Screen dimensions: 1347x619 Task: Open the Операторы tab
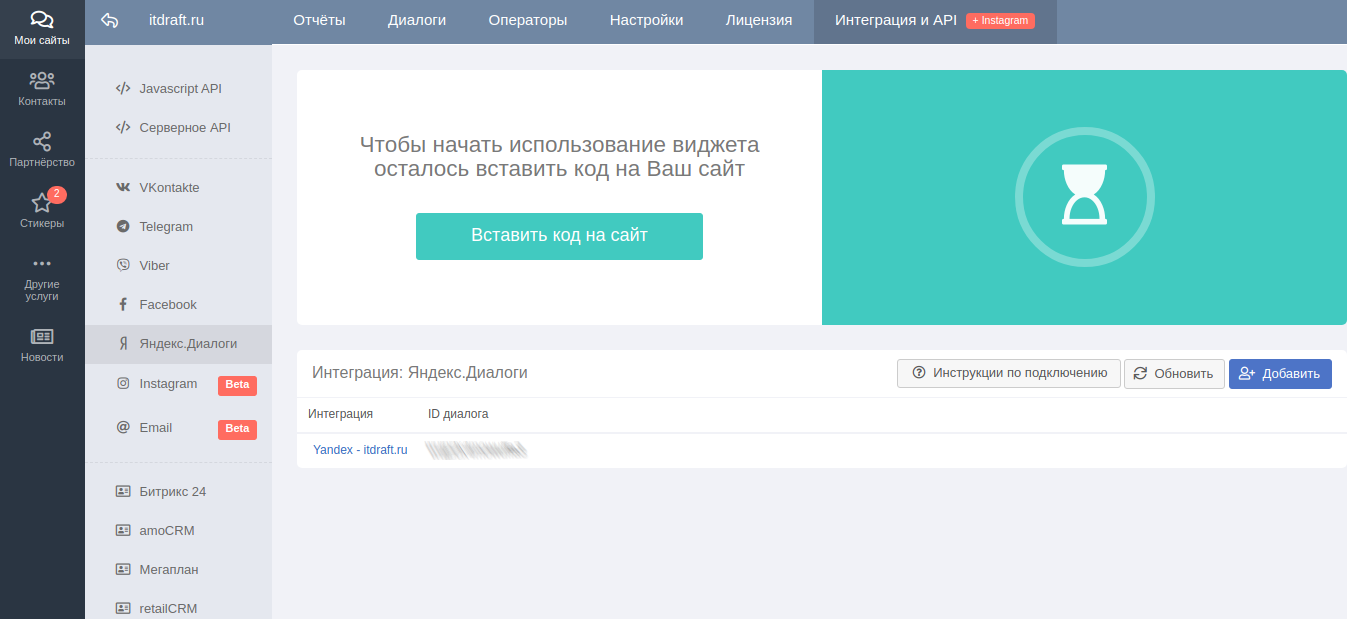[x=527, y=20]
